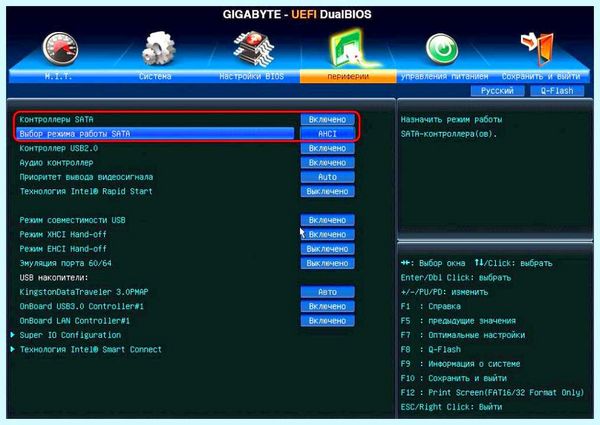Select Режим XHCI Hand-off label
The height and width of the screenshot is (425, 600).
pyautogui.click(x=63, y=234)
